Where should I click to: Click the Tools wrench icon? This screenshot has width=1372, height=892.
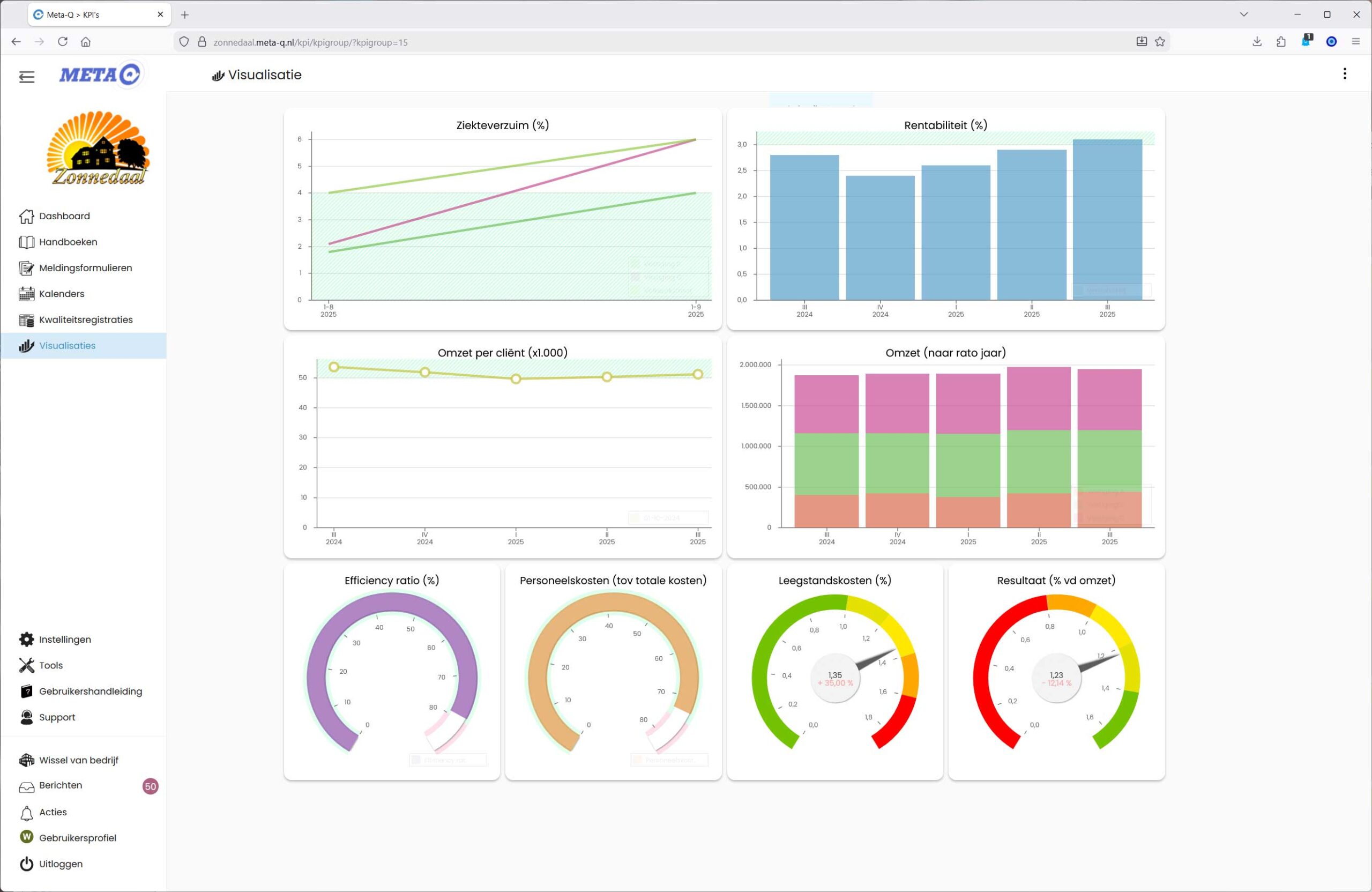[26, 665]
